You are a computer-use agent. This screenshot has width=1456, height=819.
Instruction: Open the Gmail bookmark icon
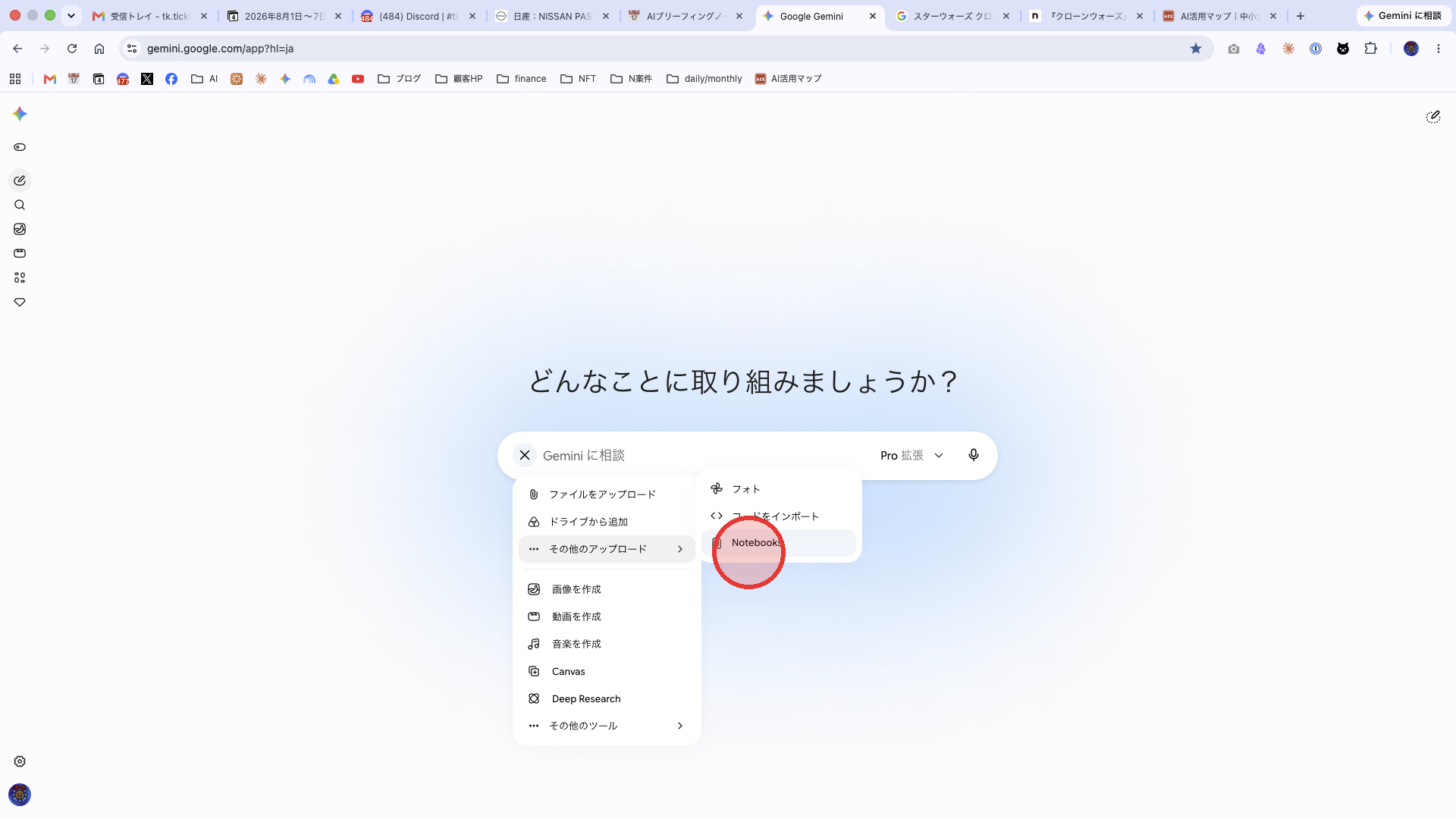click(50, 79)
